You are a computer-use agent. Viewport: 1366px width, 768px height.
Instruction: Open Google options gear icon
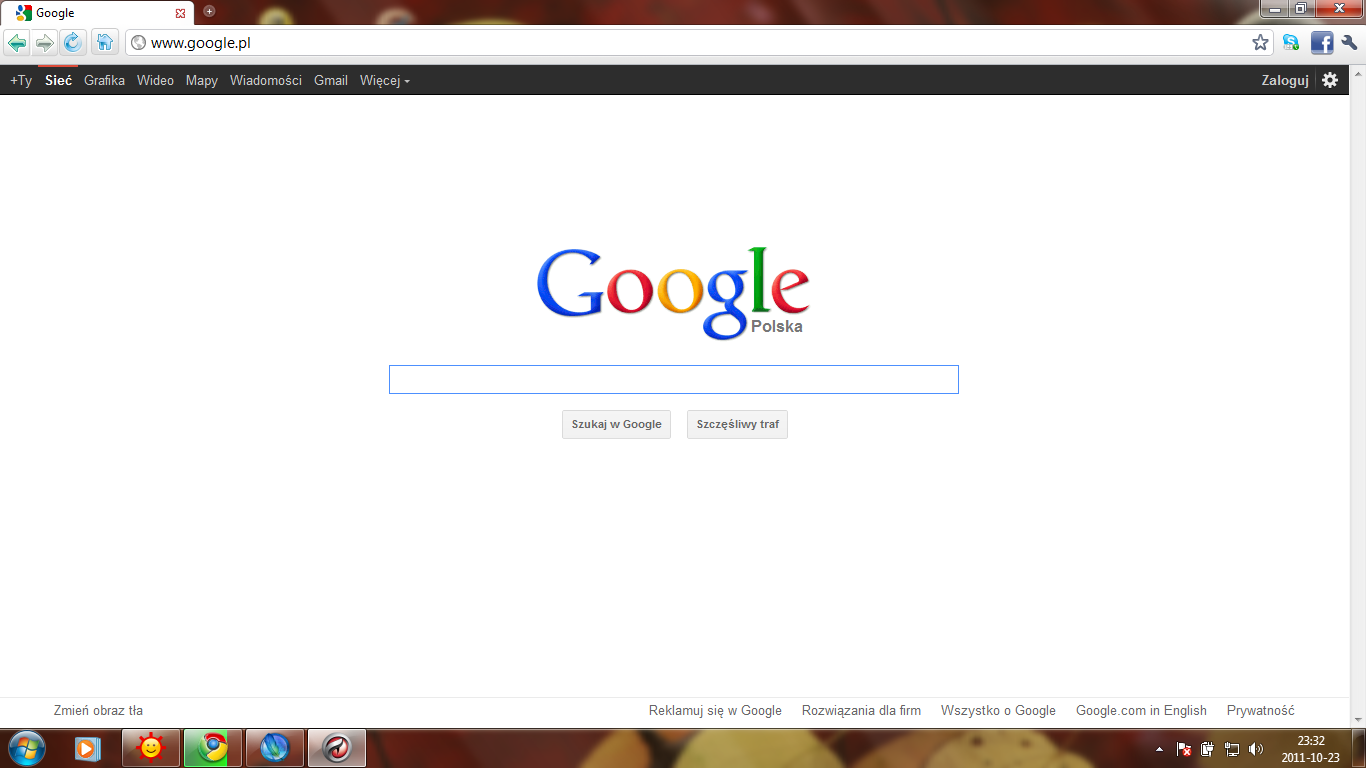(x=1330, y=80)
